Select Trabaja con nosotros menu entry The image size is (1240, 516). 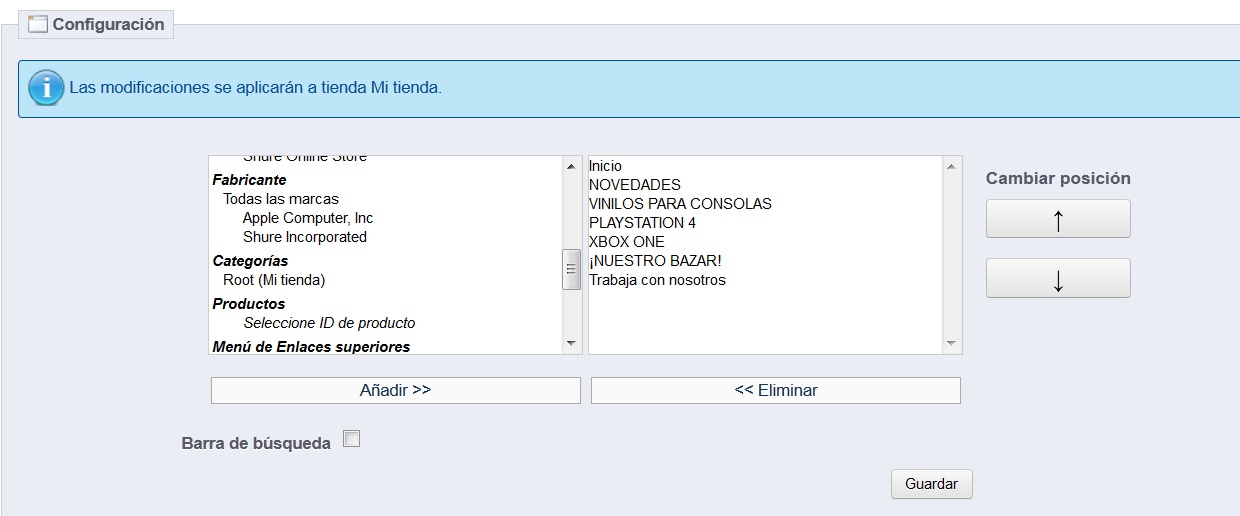click(657, 280)
